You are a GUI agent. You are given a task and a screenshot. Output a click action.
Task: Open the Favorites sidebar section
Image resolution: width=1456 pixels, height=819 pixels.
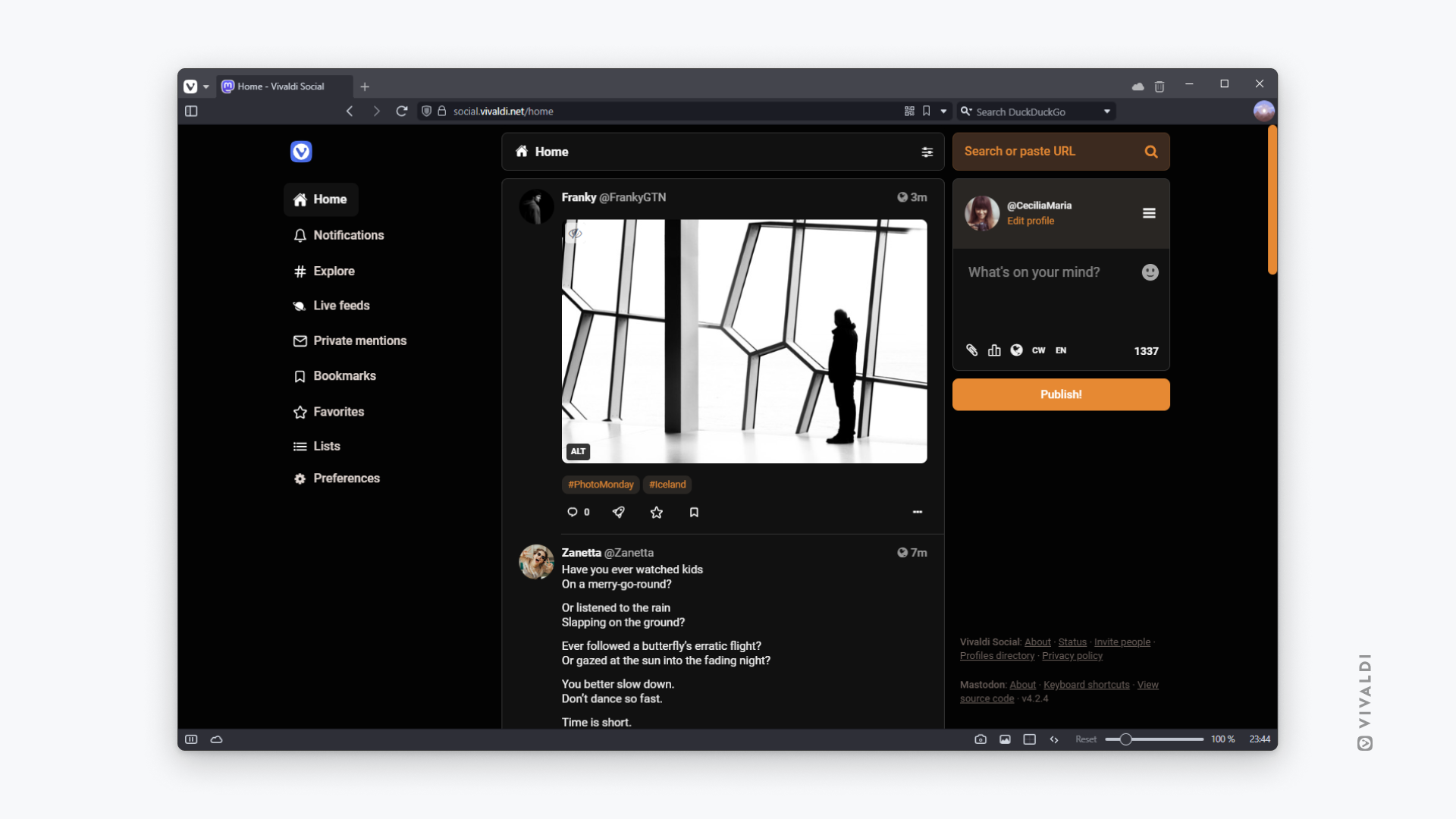(339, 411)
